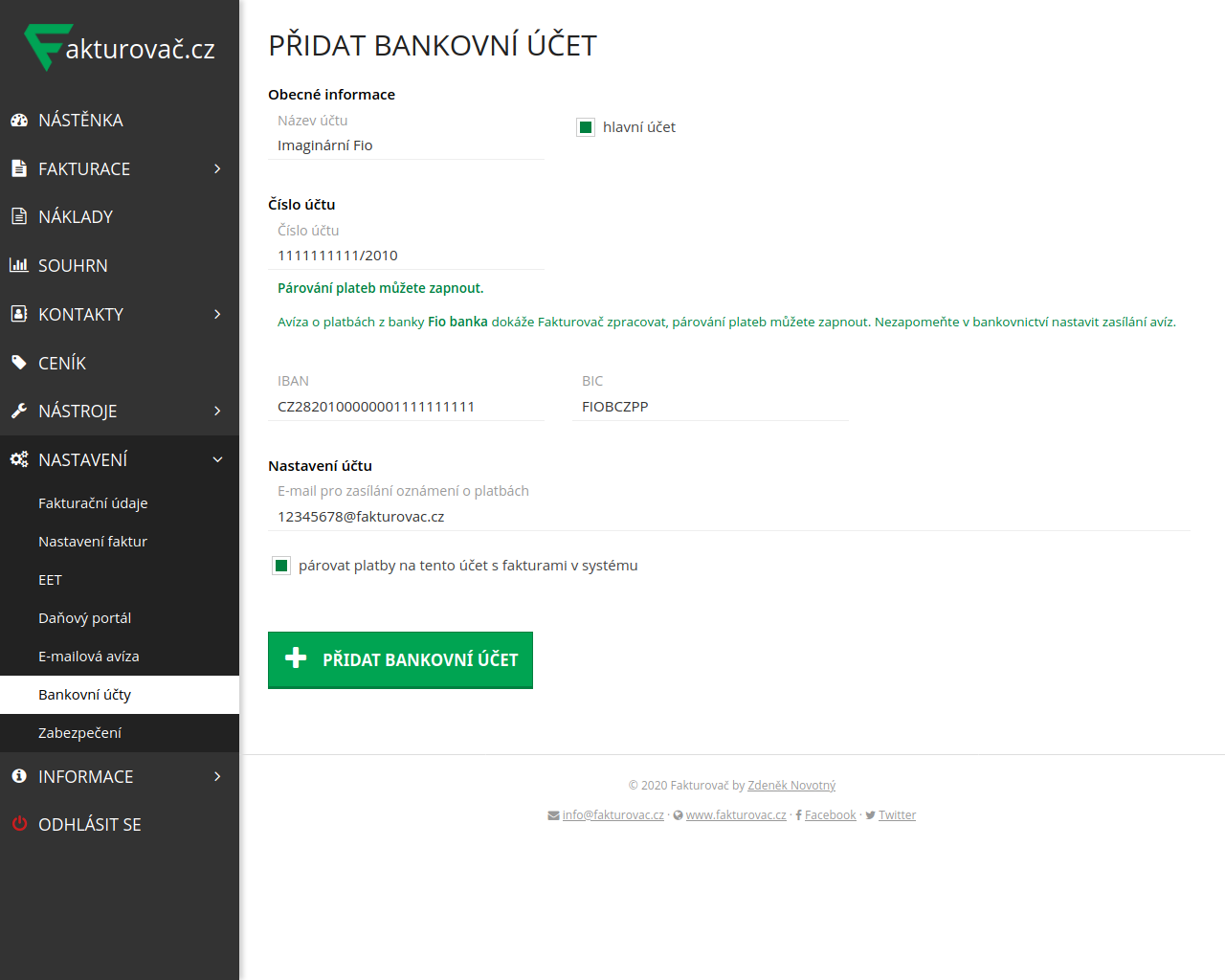Expand the Fakturace submenu chevron
Screen dimensions: 1225x980
(x=217, y=169)
